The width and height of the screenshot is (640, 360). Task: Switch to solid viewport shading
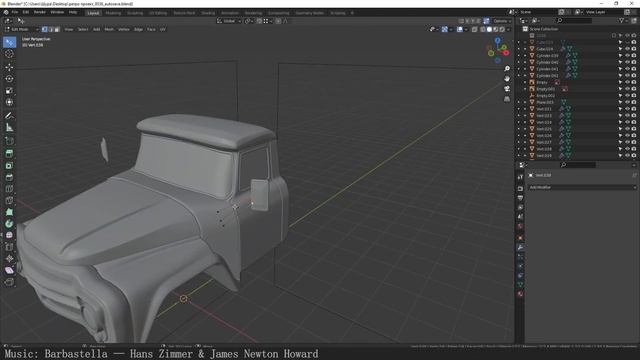tap(489, 29)
